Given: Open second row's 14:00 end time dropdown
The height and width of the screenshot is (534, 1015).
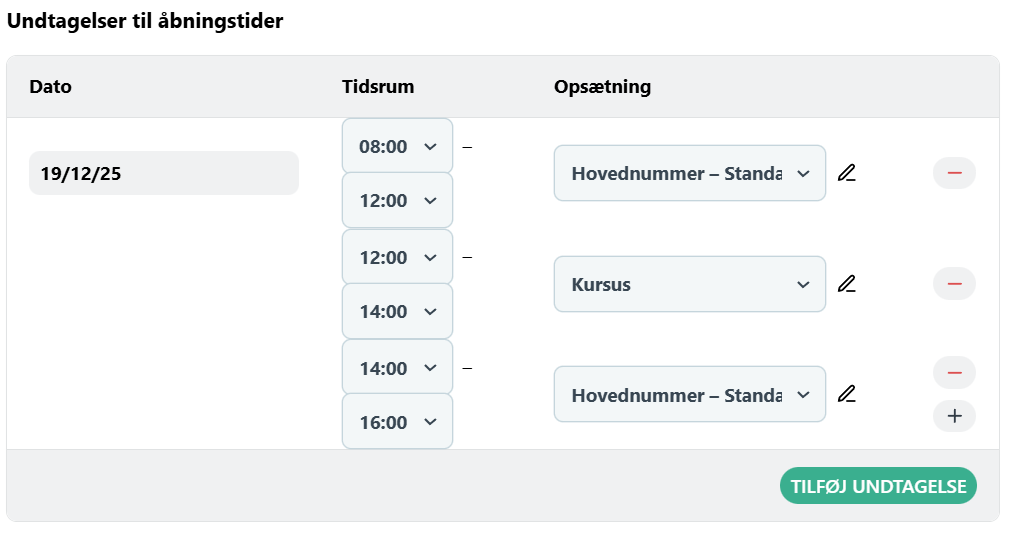Looking at the screenshot, I should 398,311.
